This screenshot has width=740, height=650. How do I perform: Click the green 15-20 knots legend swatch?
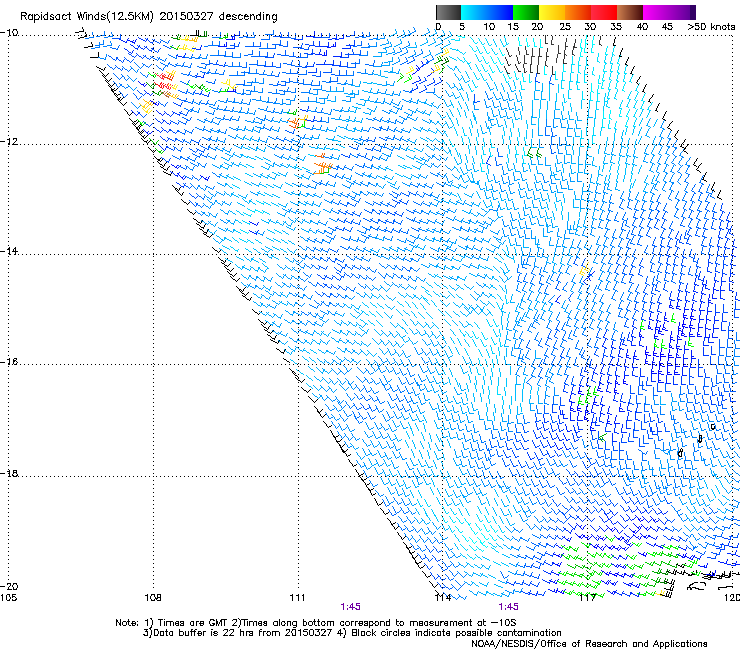tap(526, 12)
